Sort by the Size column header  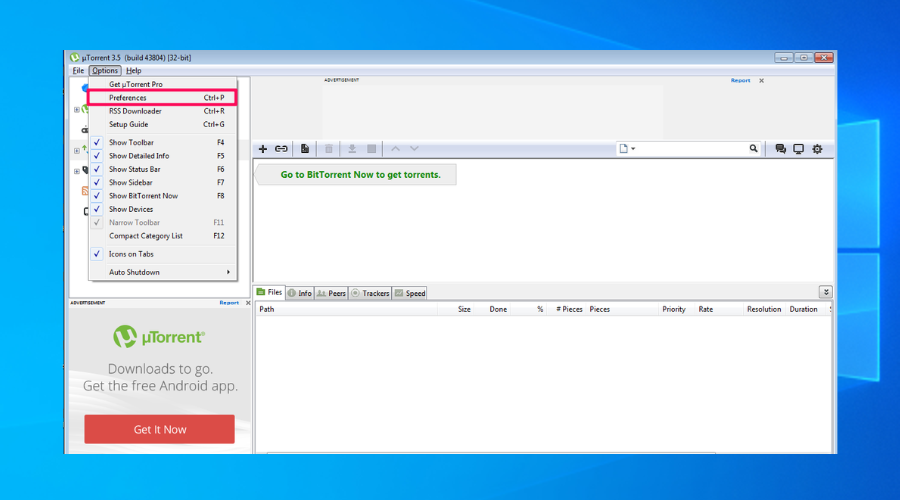(455, 309)
